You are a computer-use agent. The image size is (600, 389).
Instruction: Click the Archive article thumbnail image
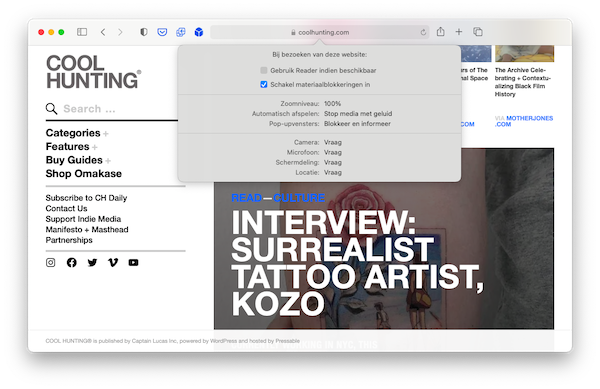(524, 54)
